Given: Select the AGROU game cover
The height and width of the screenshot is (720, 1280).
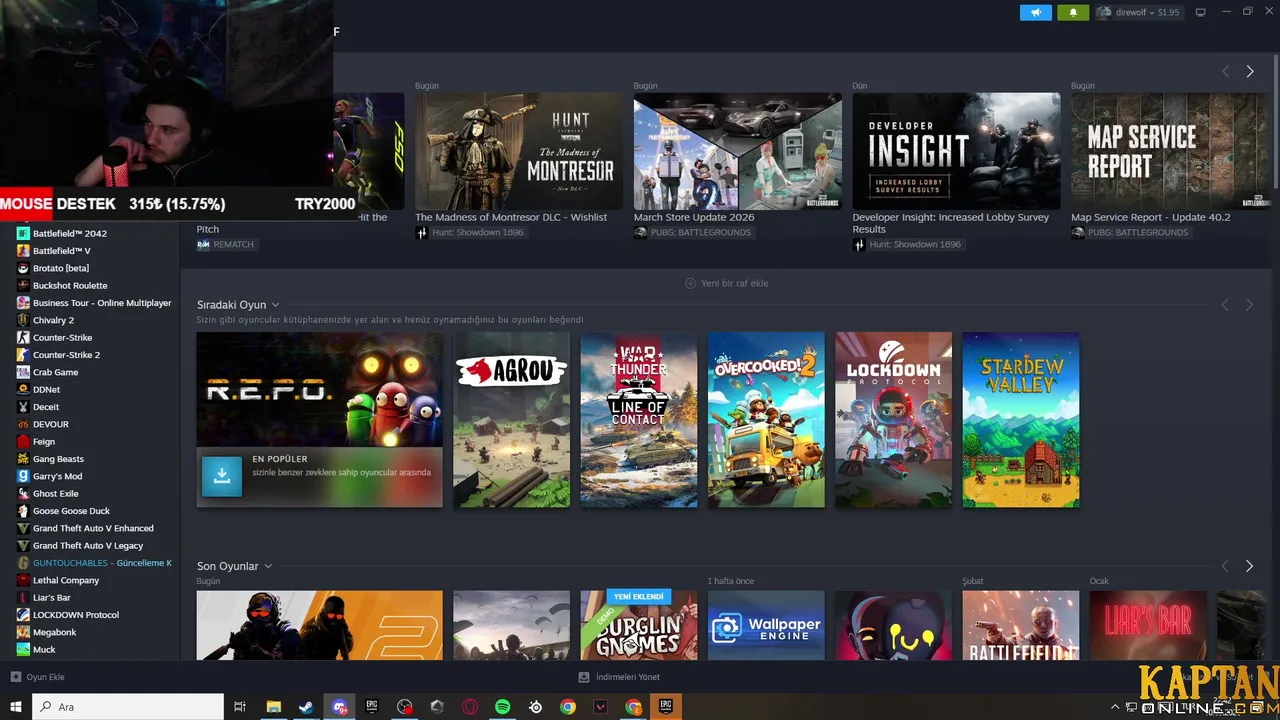Looking at the screenshot, I should point(511,420).
